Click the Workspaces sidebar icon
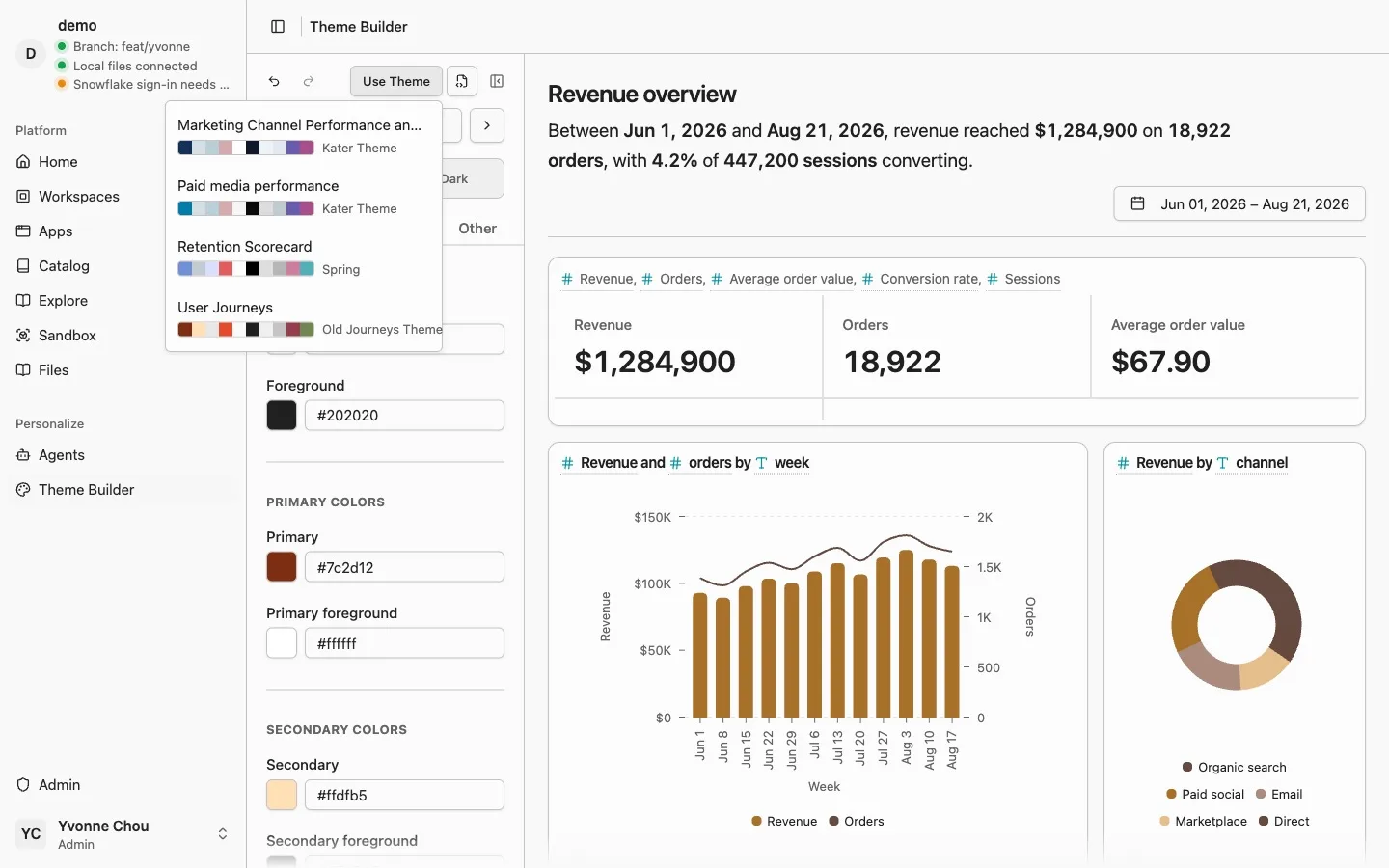This screenshot has height=868, width=1389. tap(23, 197)
